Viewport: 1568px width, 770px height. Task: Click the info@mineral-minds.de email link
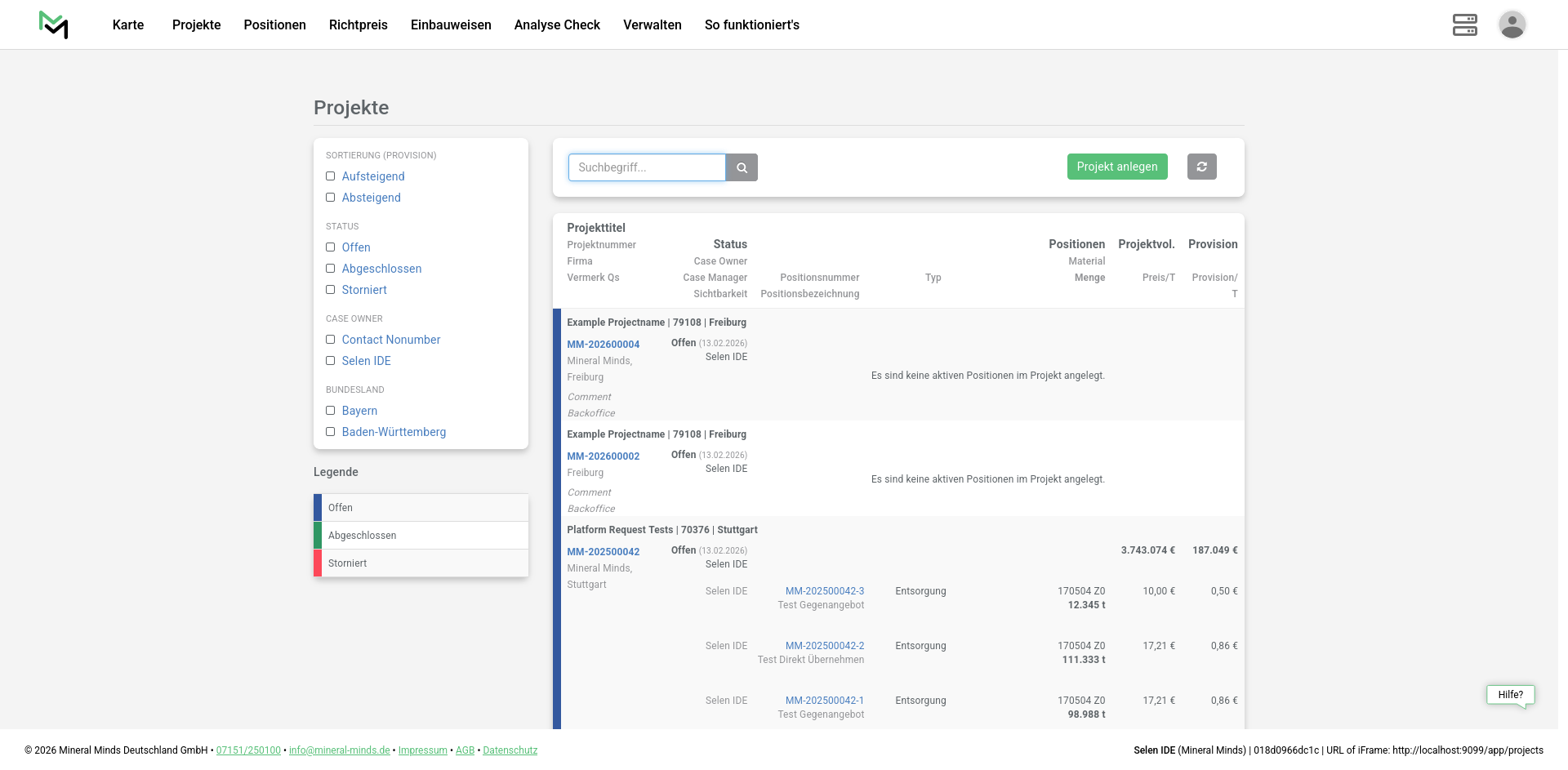click(x=339, y=750)
